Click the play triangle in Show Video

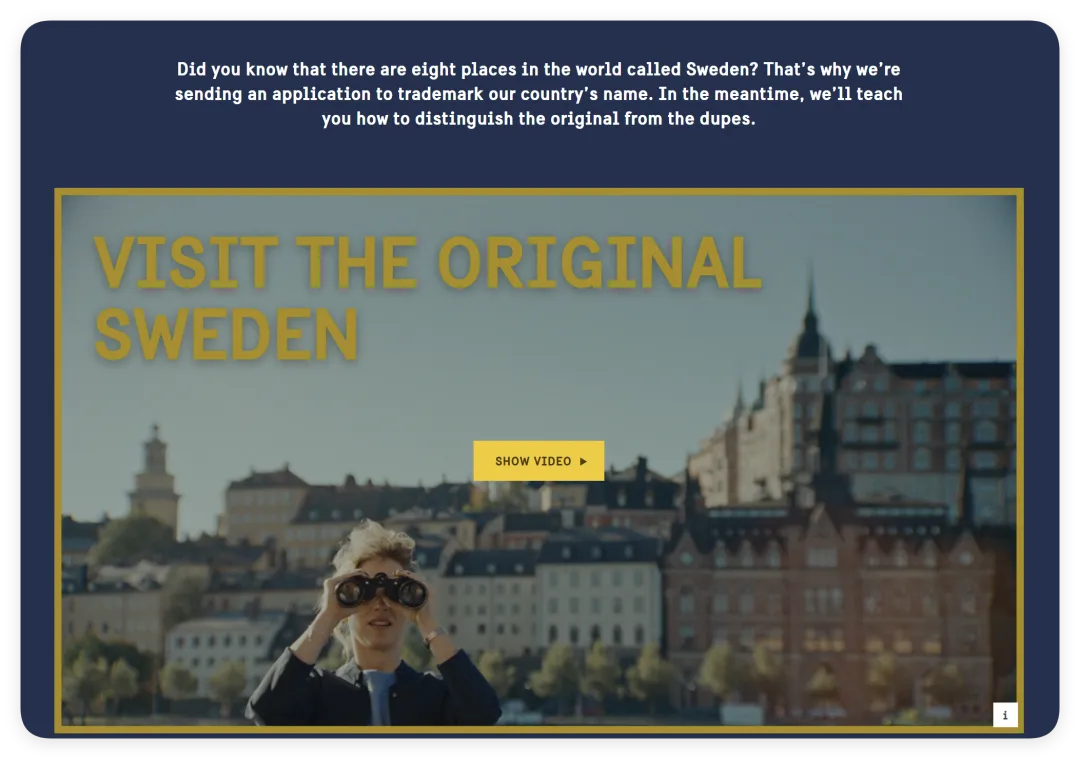click(583, 461)
